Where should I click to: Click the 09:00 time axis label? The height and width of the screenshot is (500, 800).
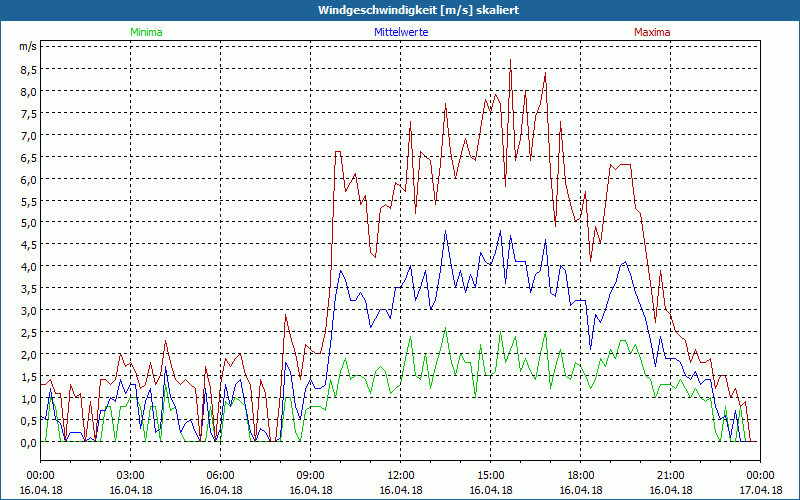click(311, 476)
